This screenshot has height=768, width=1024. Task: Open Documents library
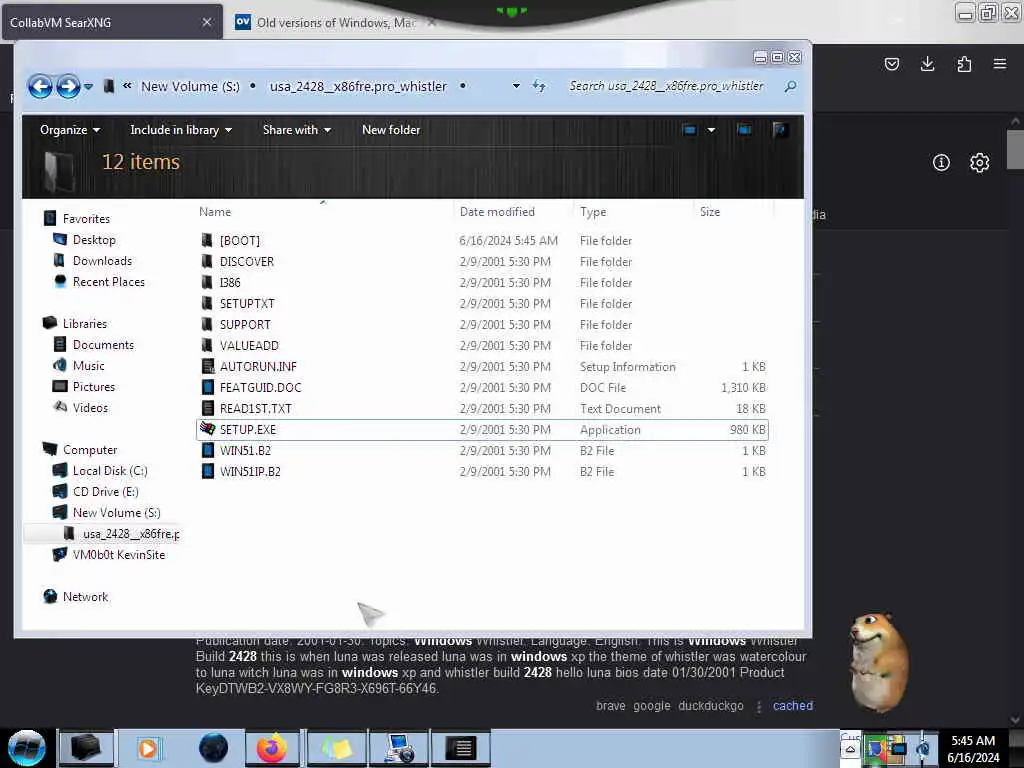click(x=103, y=345)
